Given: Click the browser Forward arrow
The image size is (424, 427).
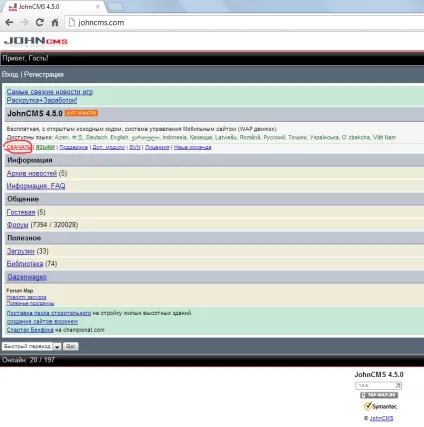Looking at the screenshot, I should (24, 22).
